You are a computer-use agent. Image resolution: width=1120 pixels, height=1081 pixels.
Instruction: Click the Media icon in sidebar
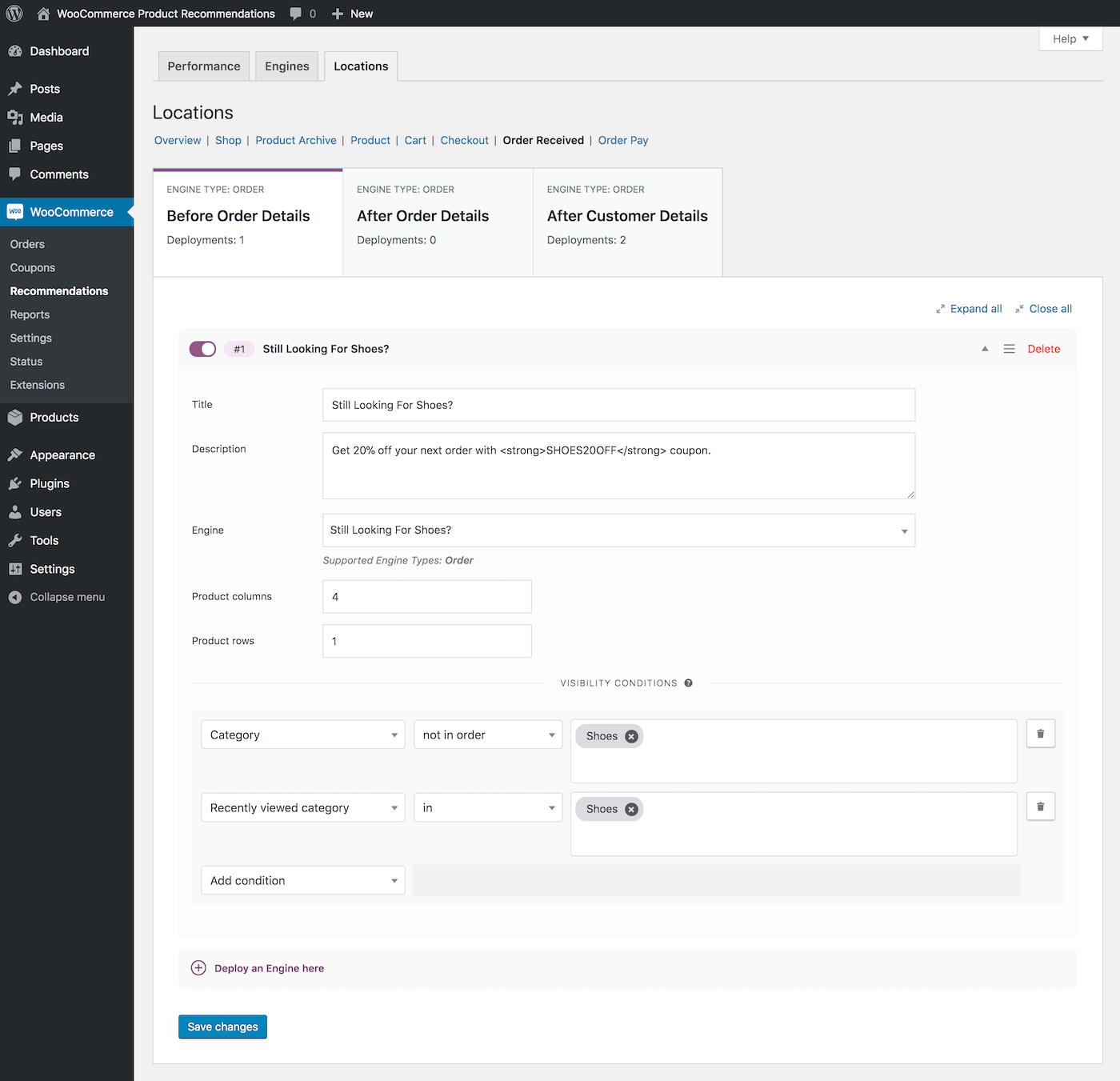coord(15,118)
